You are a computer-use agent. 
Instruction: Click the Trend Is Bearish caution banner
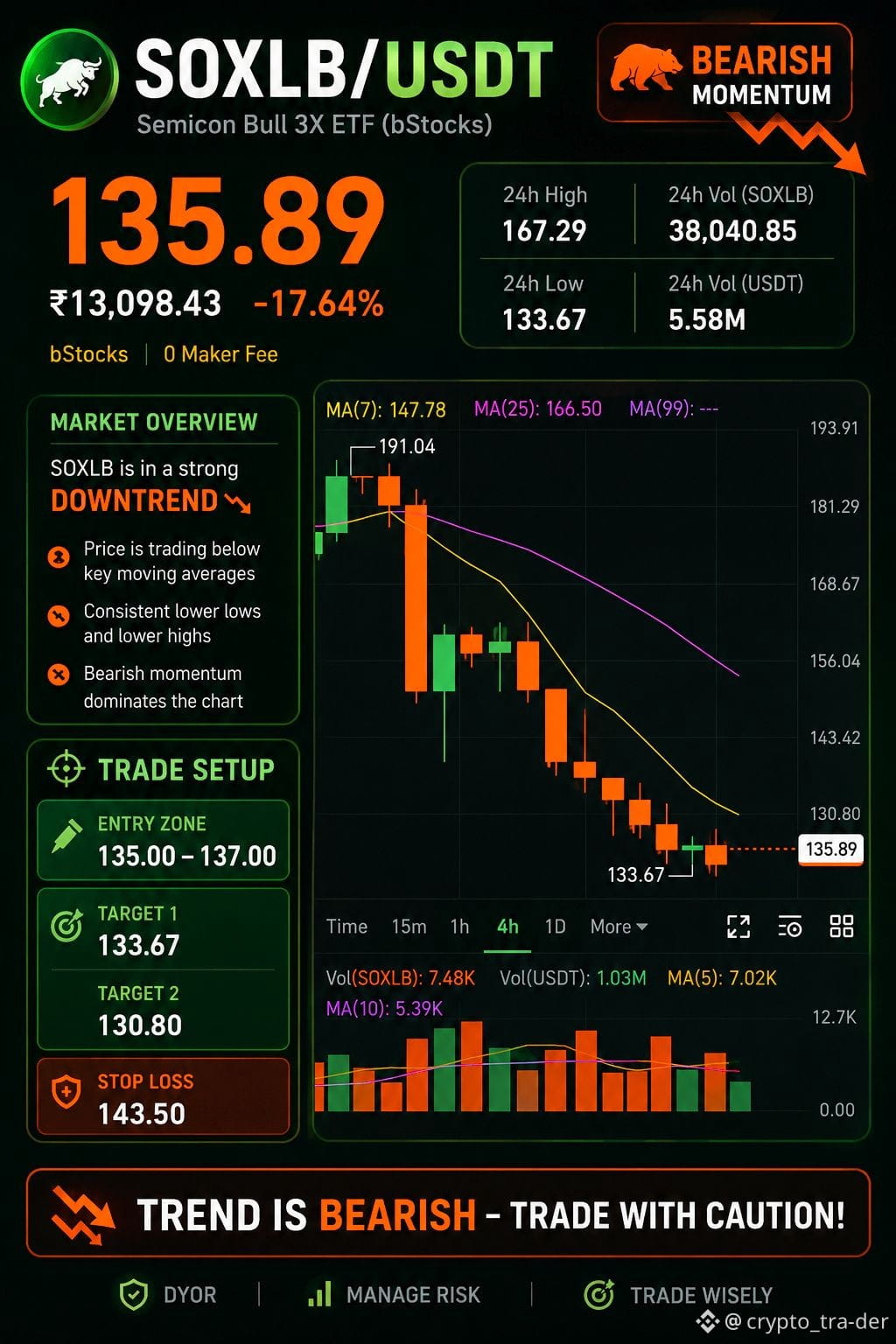pos(448,1214)
